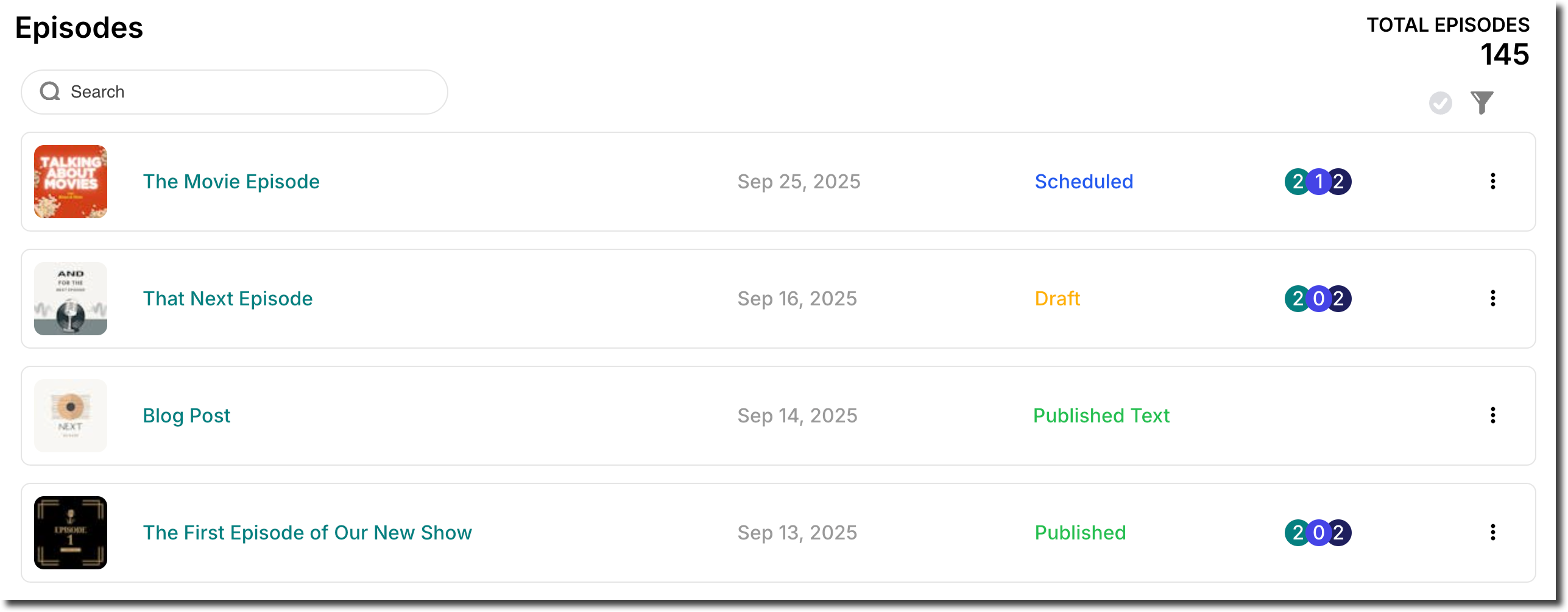
Task: Open more options for That Next Episode
Action: point(1492,298)
